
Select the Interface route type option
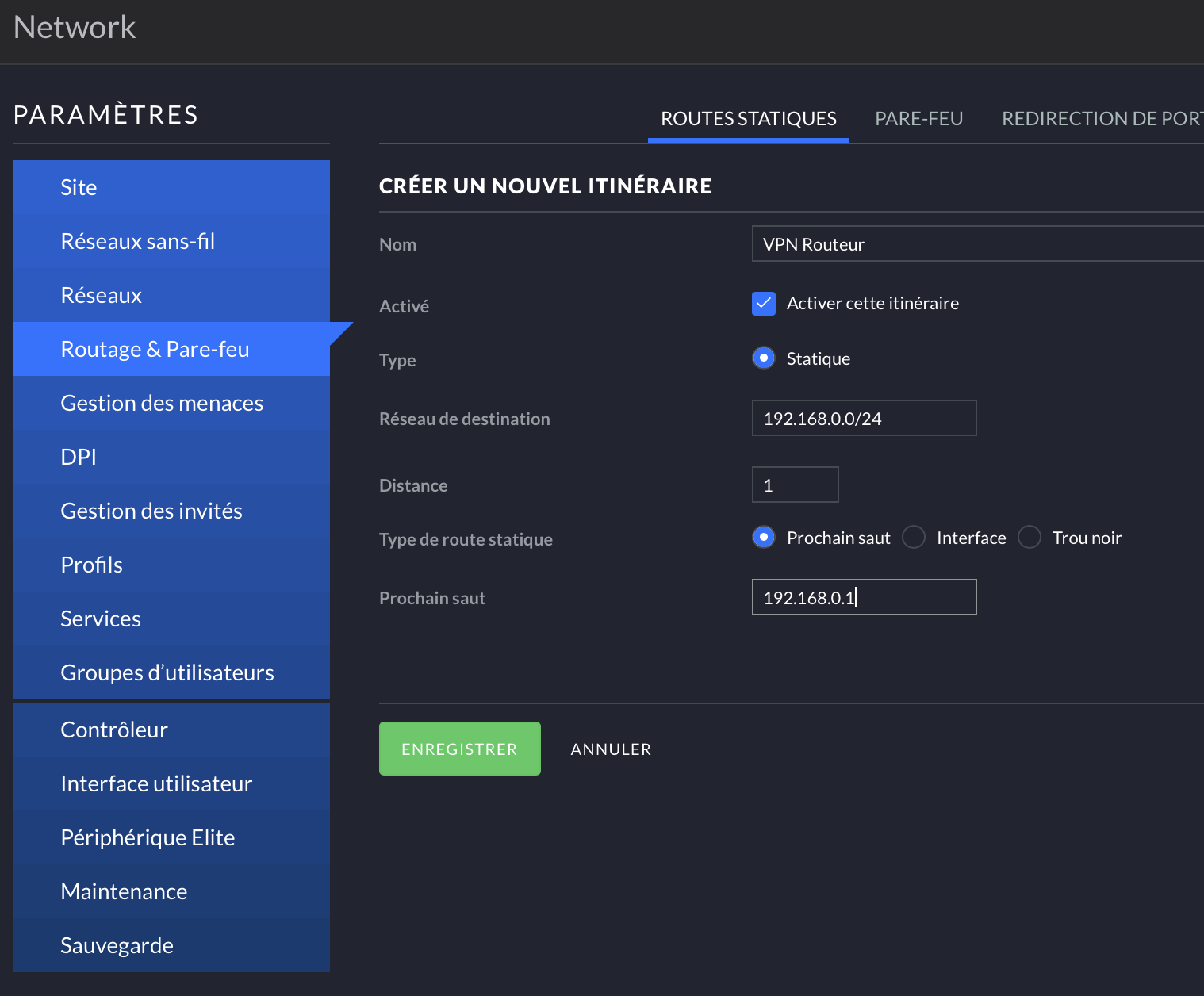click(914, 538)
